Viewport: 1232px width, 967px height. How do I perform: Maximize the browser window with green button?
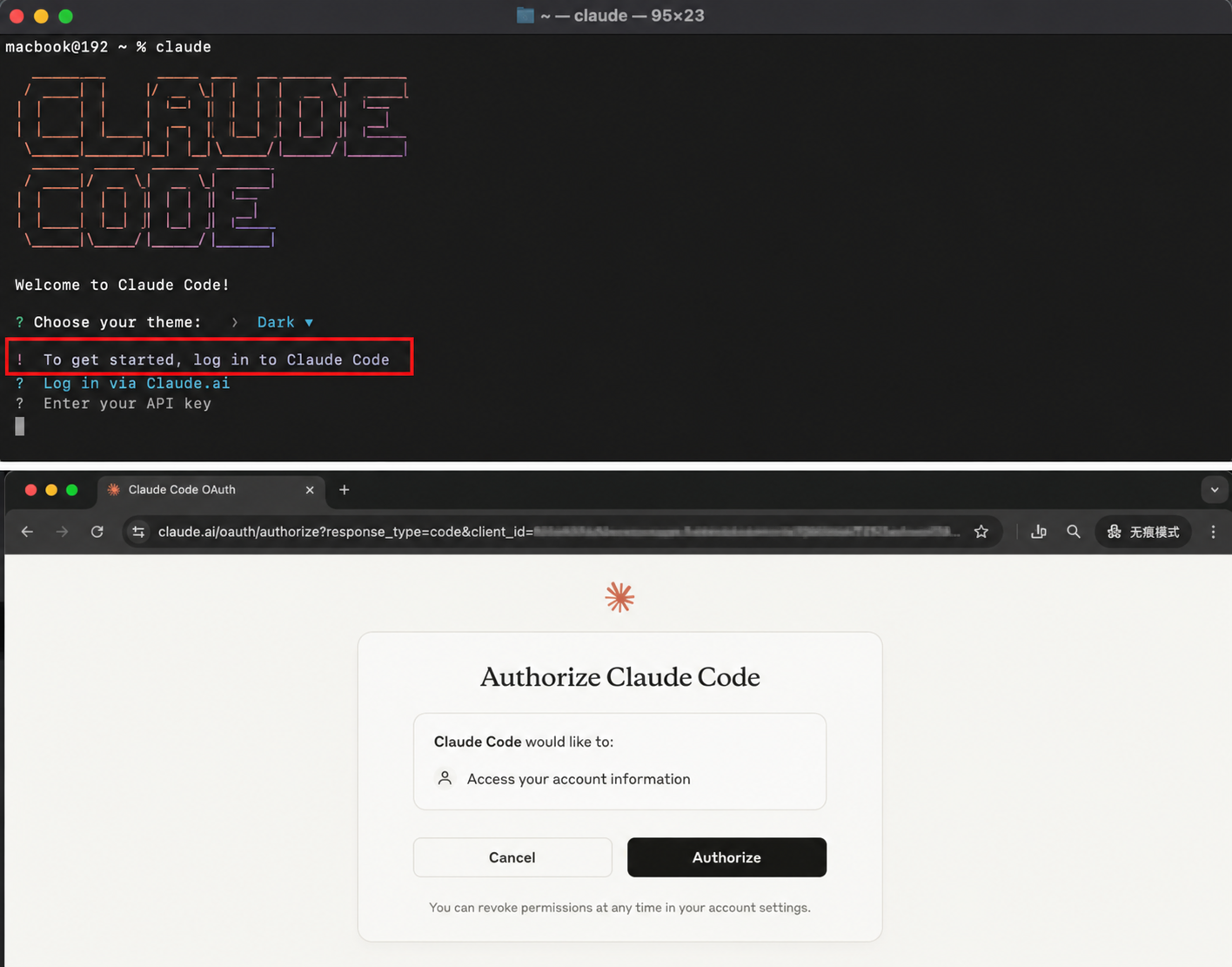(72, 490)
